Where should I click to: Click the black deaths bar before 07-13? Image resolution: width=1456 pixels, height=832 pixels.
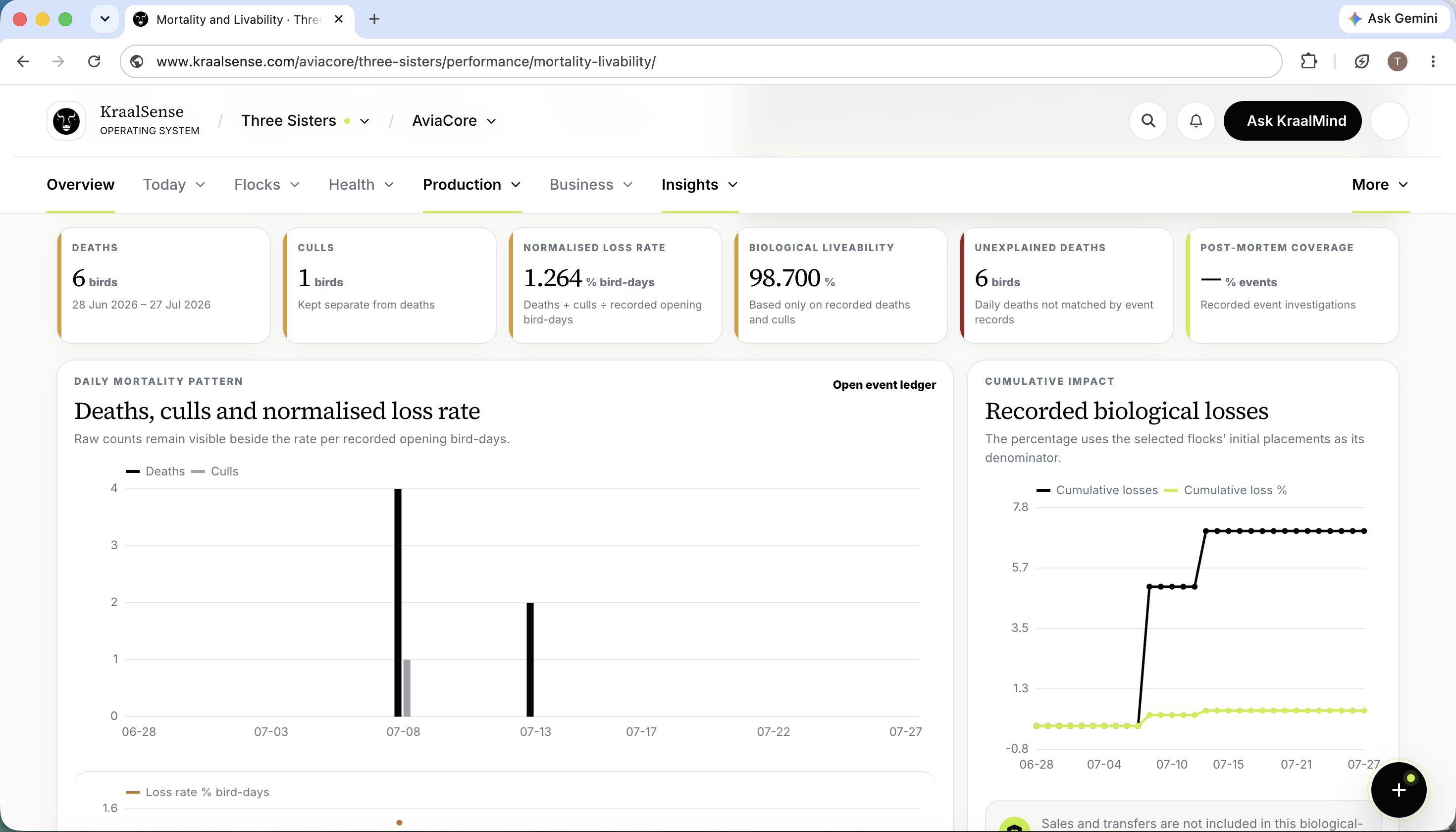[530, 660]
